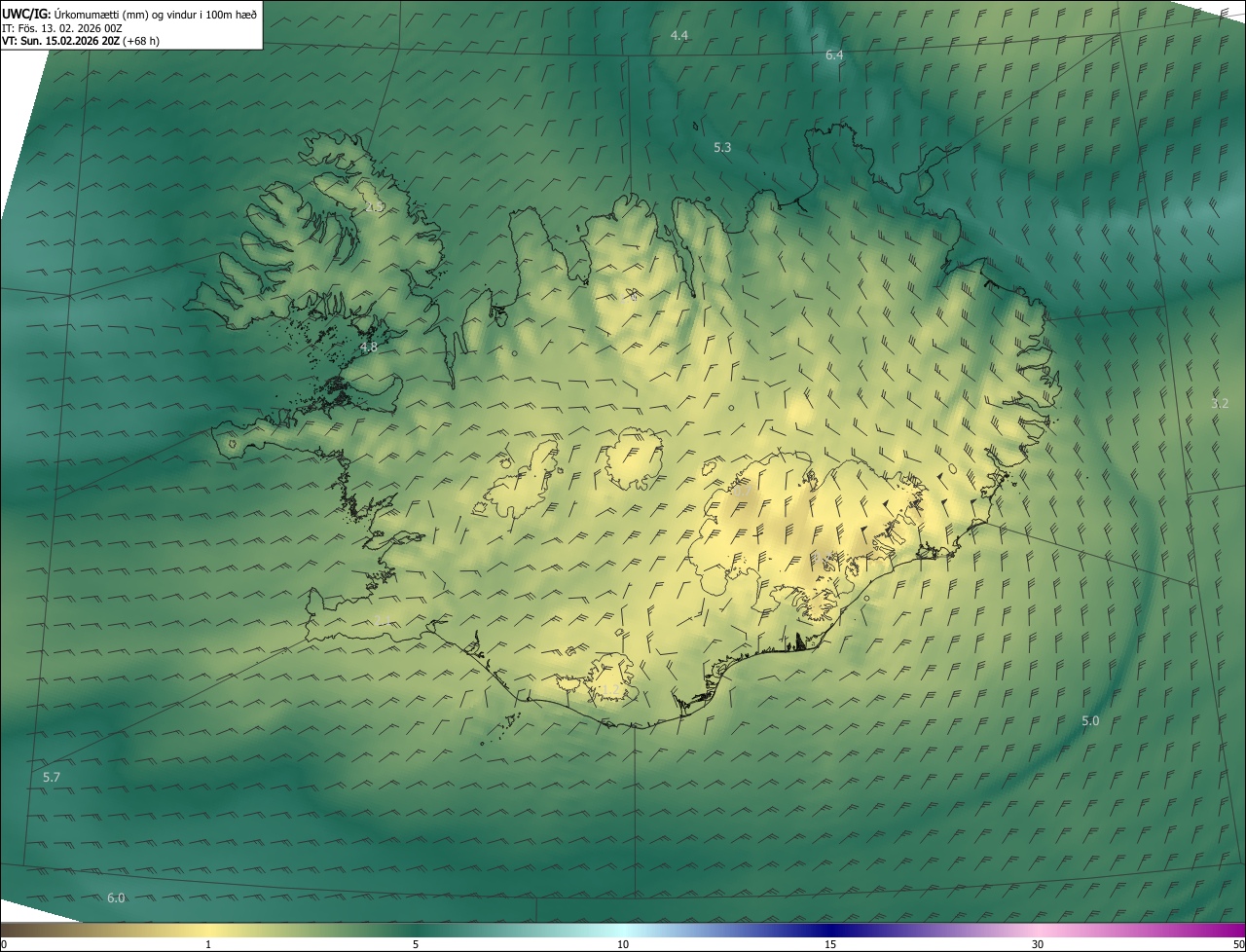Image resolution: width=1246 pixels, height=952 pixels.
Task: Click the '10' tick on the color scale
Action: pyautogui.click(x=623, y=945)
